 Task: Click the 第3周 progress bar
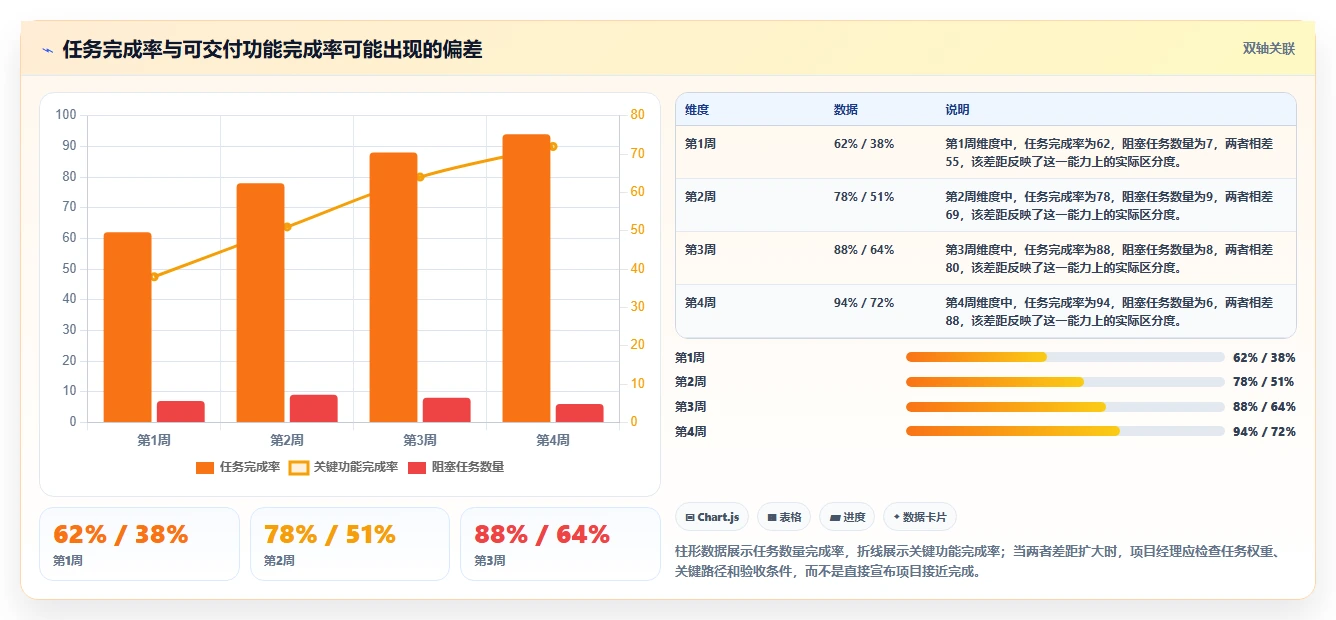pos(1065,407)
